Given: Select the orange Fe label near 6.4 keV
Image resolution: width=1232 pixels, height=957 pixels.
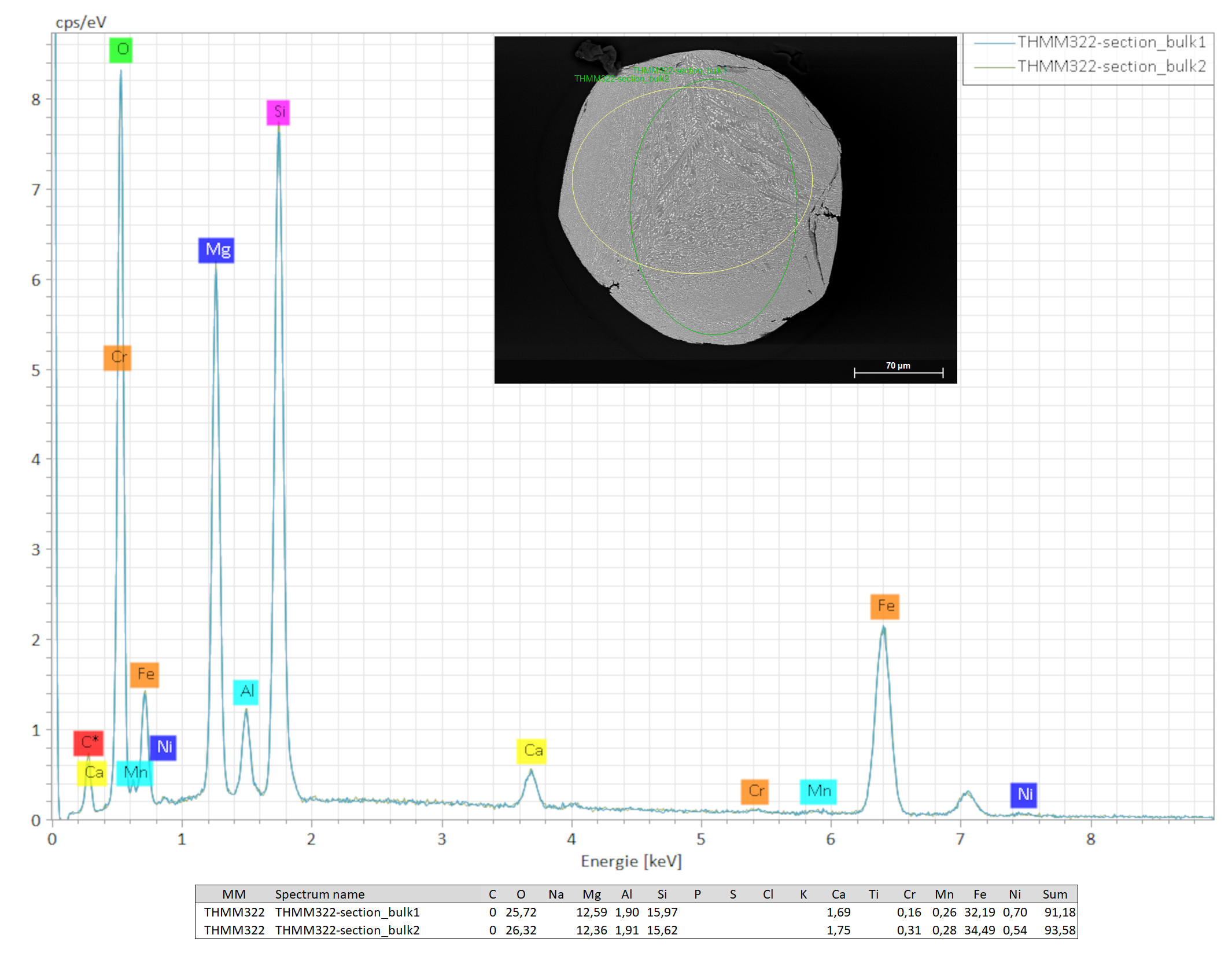Looking at the screenshot, I should coord(884,606).
